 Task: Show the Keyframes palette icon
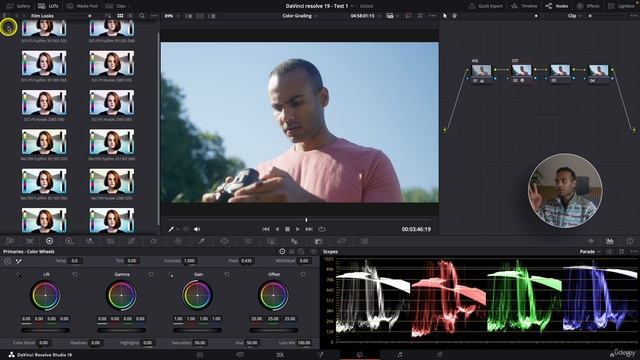[x=590, y=241]
